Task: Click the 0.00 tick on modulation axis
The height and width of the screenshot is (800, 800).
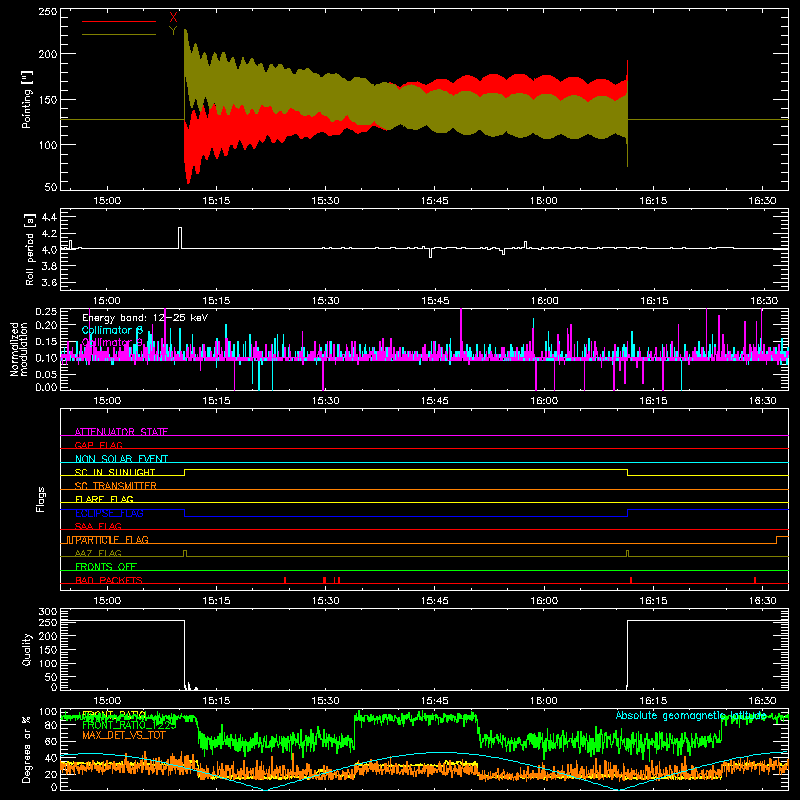Action: pos(46,387)
